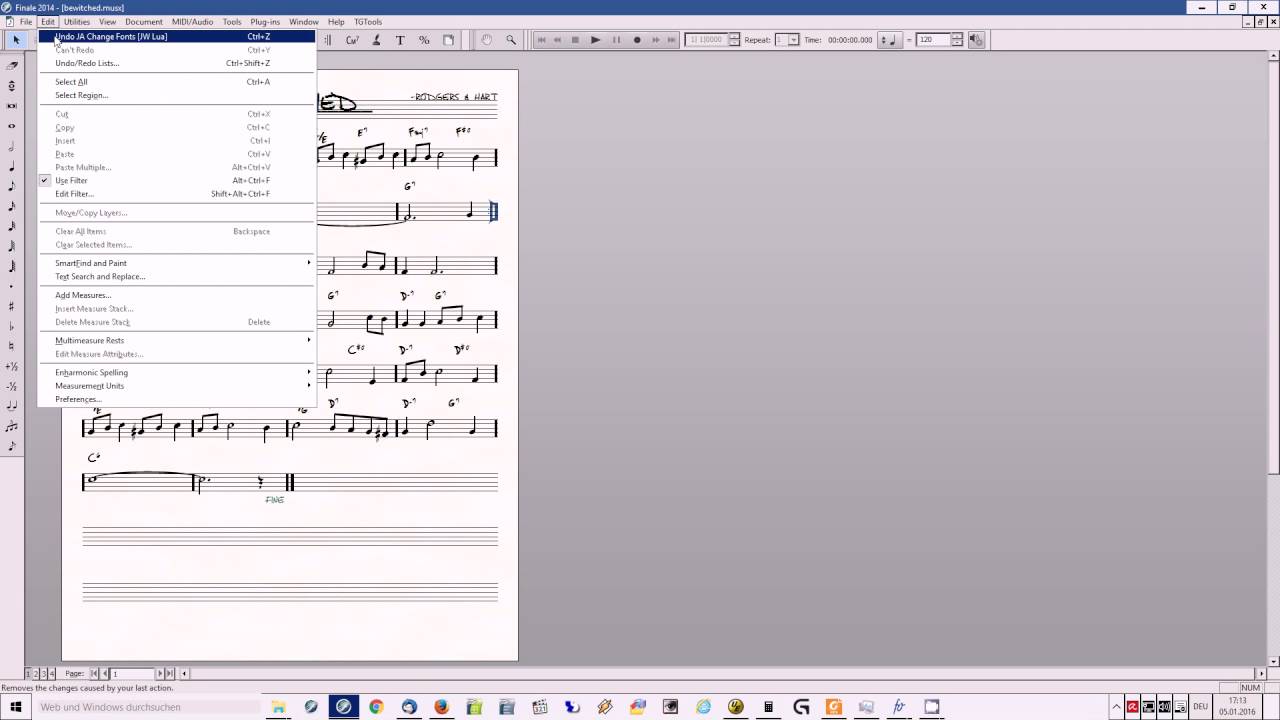This screenshot has height=720, width=1280.
Task: Fast forward playback
Action: click(x=656, y=40)
